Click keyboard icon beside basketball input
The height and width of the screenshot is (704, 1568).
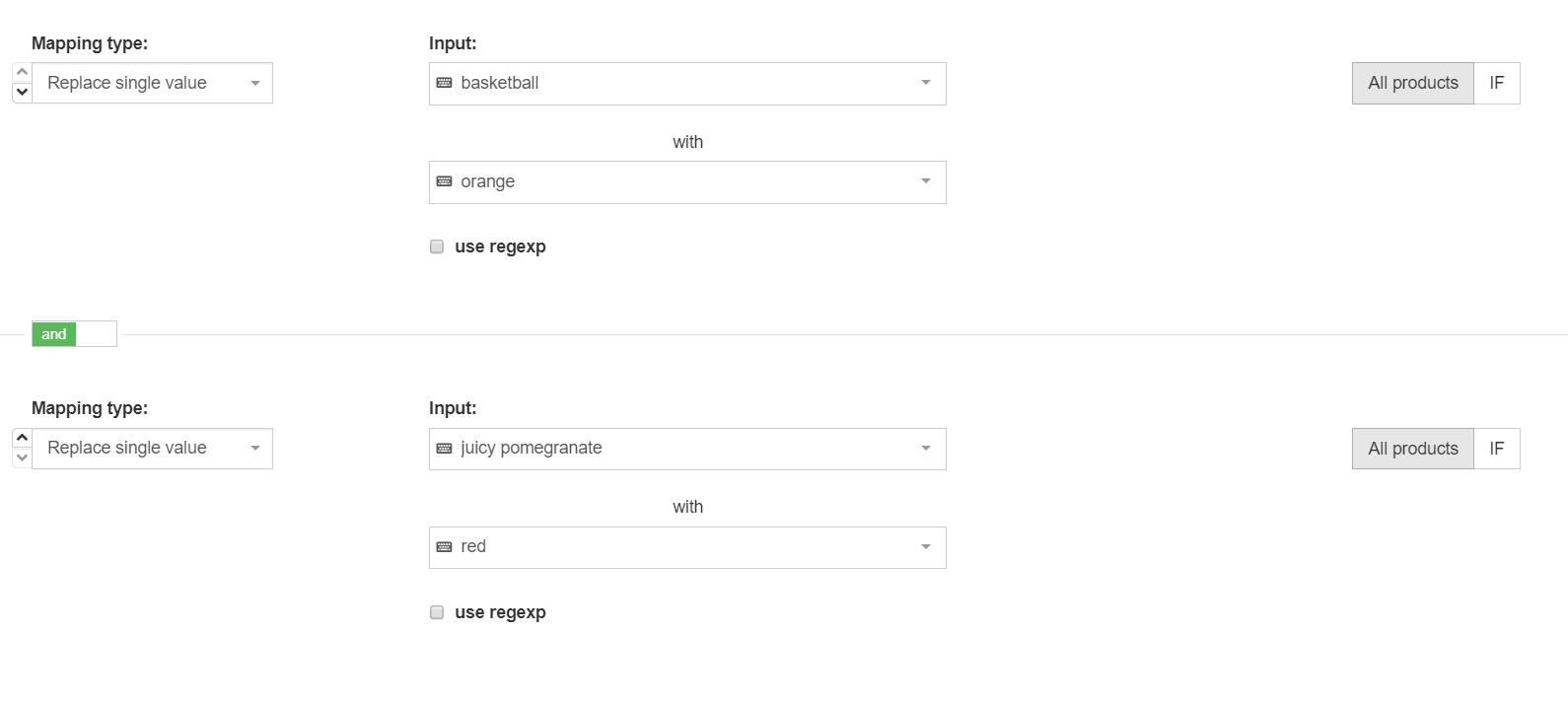(x=445, y=83)
